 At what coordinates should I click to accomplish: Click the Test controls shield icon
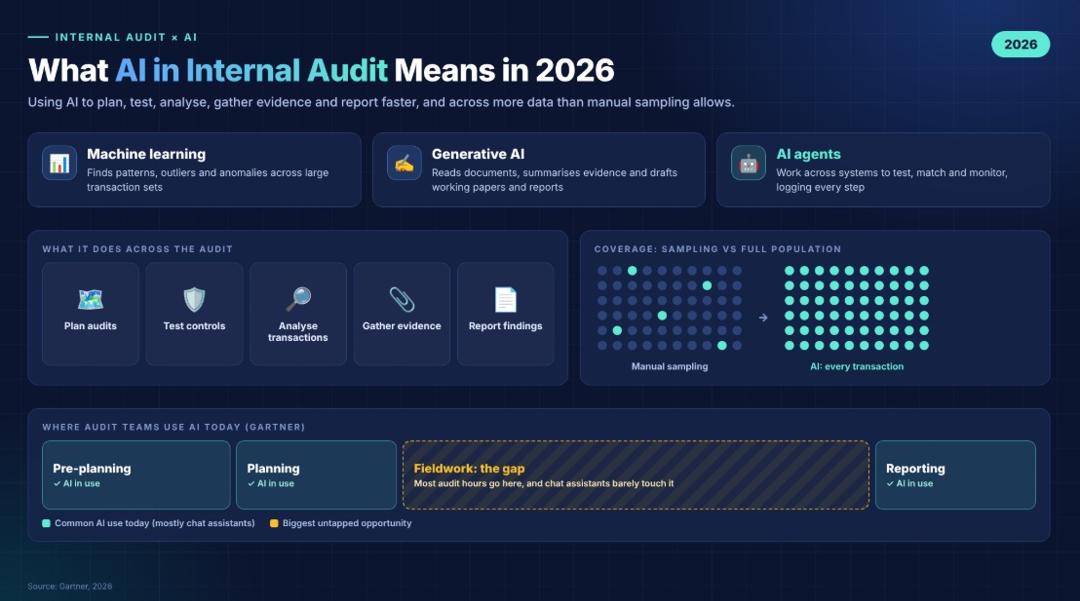click(x=194, y=299)
